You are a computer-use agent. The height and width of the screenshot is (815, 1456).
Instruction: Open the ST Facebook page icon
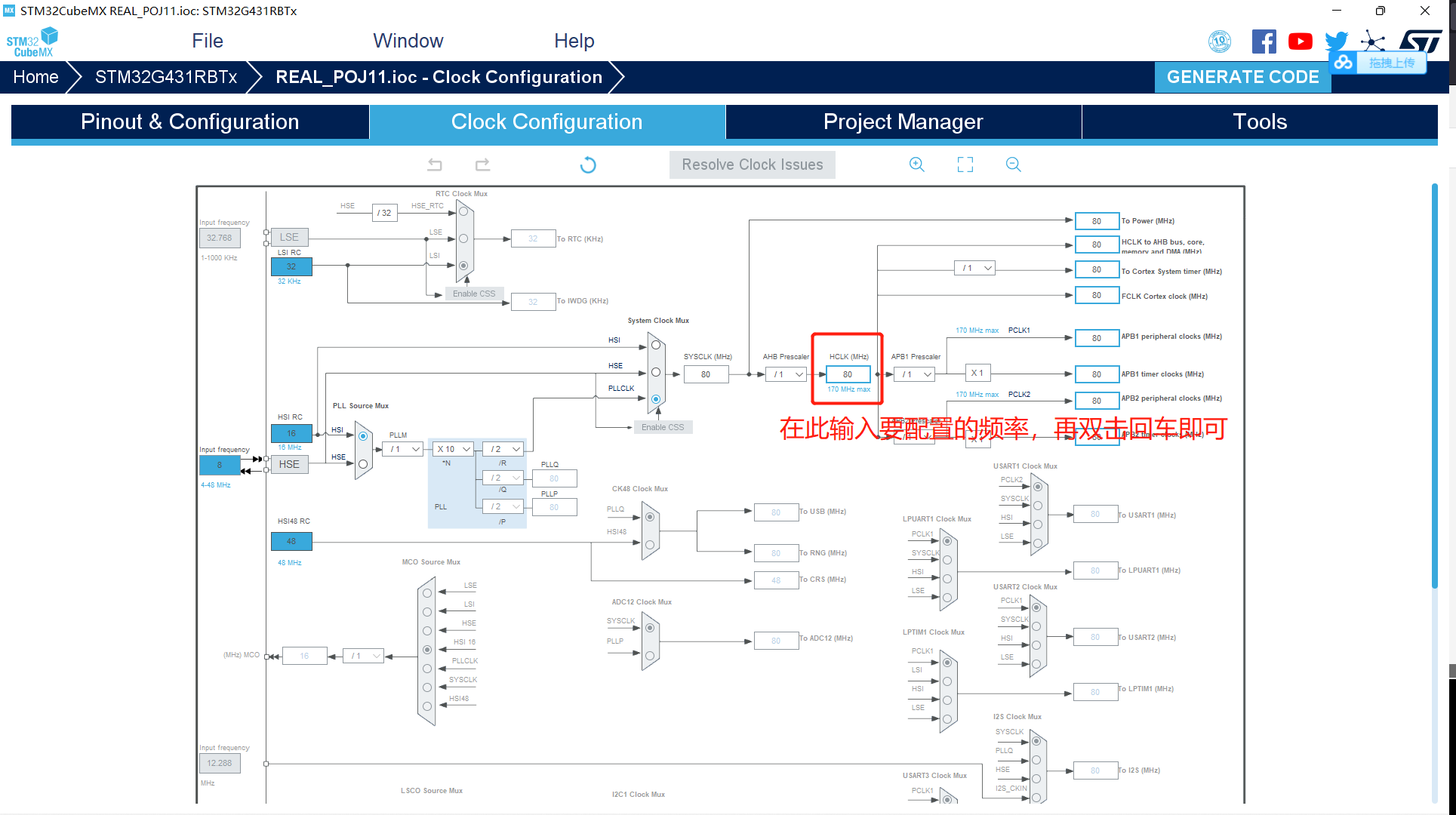click(x=1264, y=42)
